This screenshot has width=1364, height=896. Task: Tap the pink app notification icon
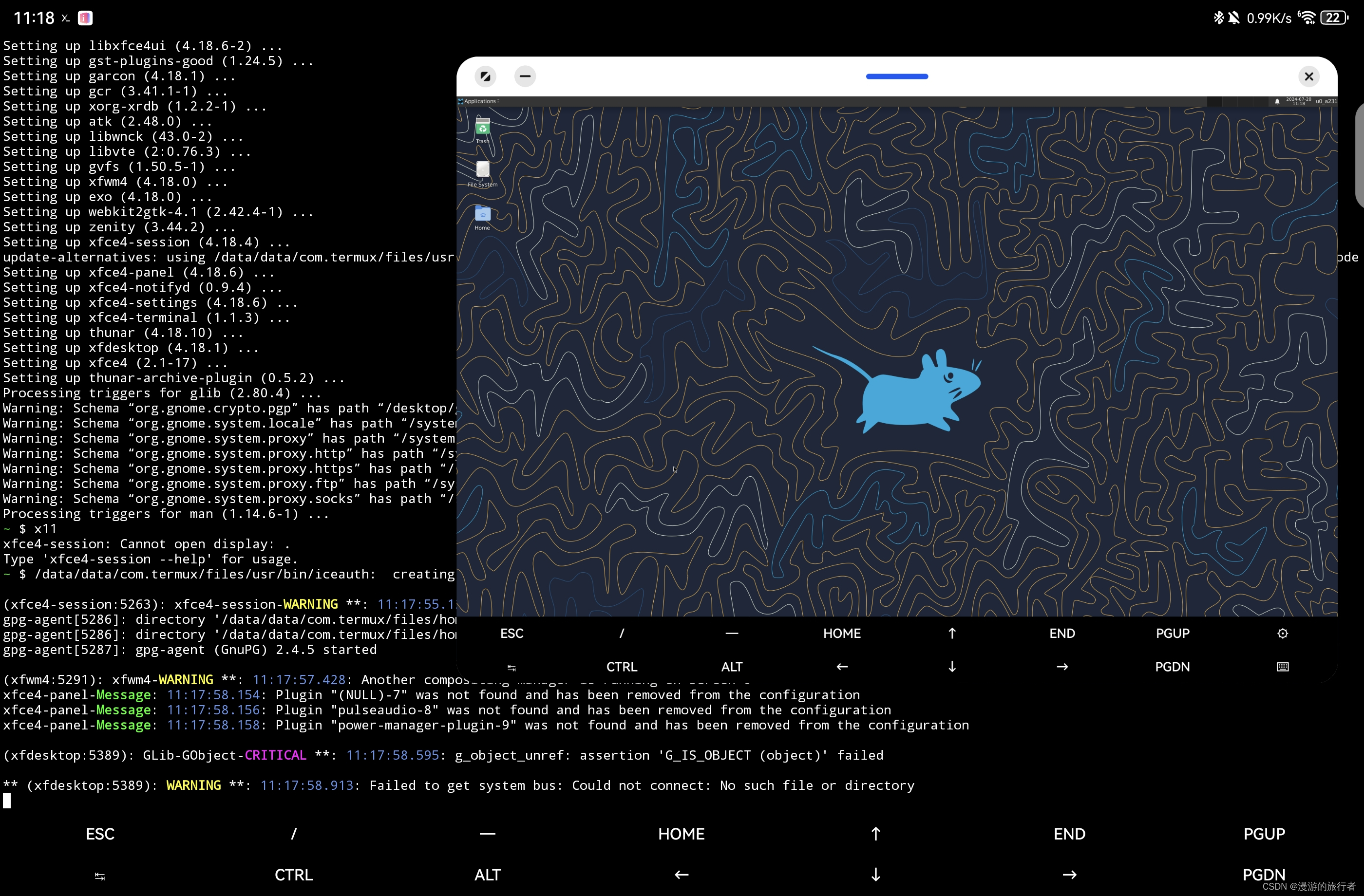[85, 19]
